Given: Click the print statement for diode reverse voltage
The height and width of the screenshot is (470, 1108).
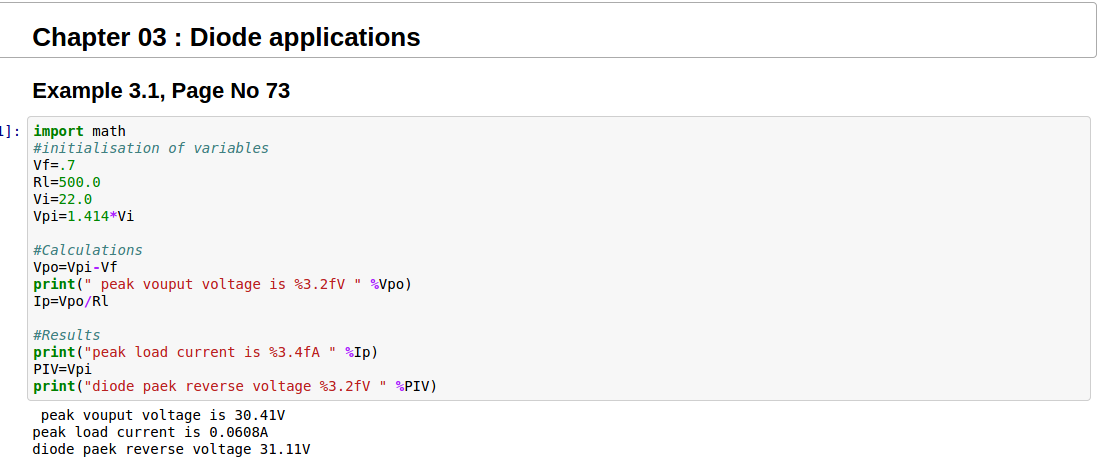Looking at the screenshot, I should (235, 386).
